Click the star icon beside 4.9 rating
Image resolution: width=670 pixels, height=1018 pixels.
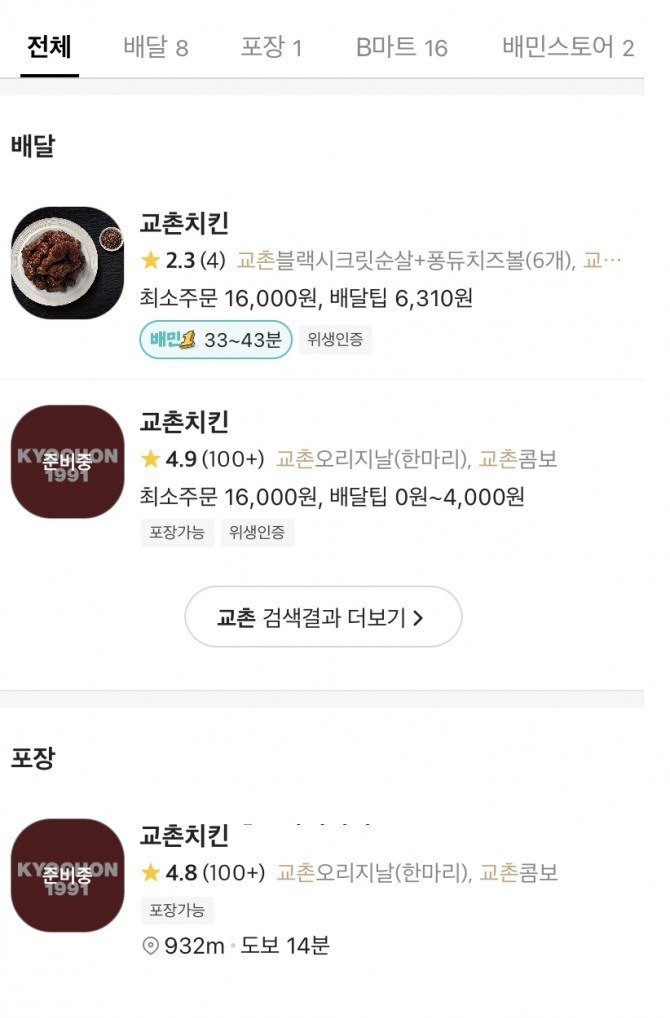(151, 459)
